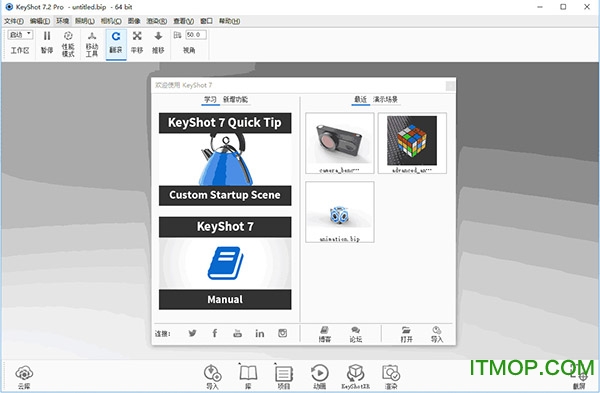The width and height of the screenshot is (600, 393).
Task: Click the field of view value field
Action: [196, 35]
